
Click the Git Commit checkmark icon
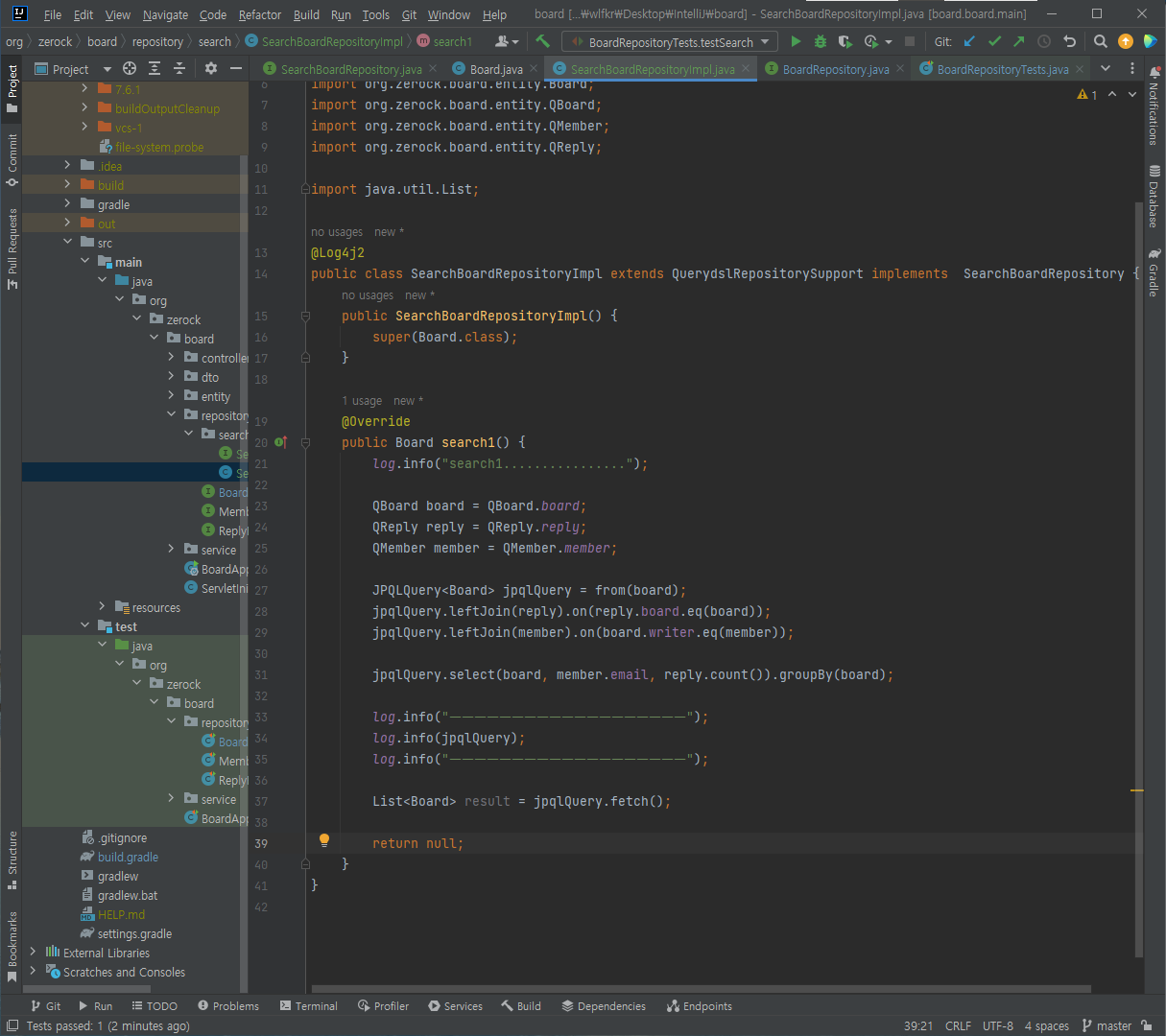coord(994,41)
